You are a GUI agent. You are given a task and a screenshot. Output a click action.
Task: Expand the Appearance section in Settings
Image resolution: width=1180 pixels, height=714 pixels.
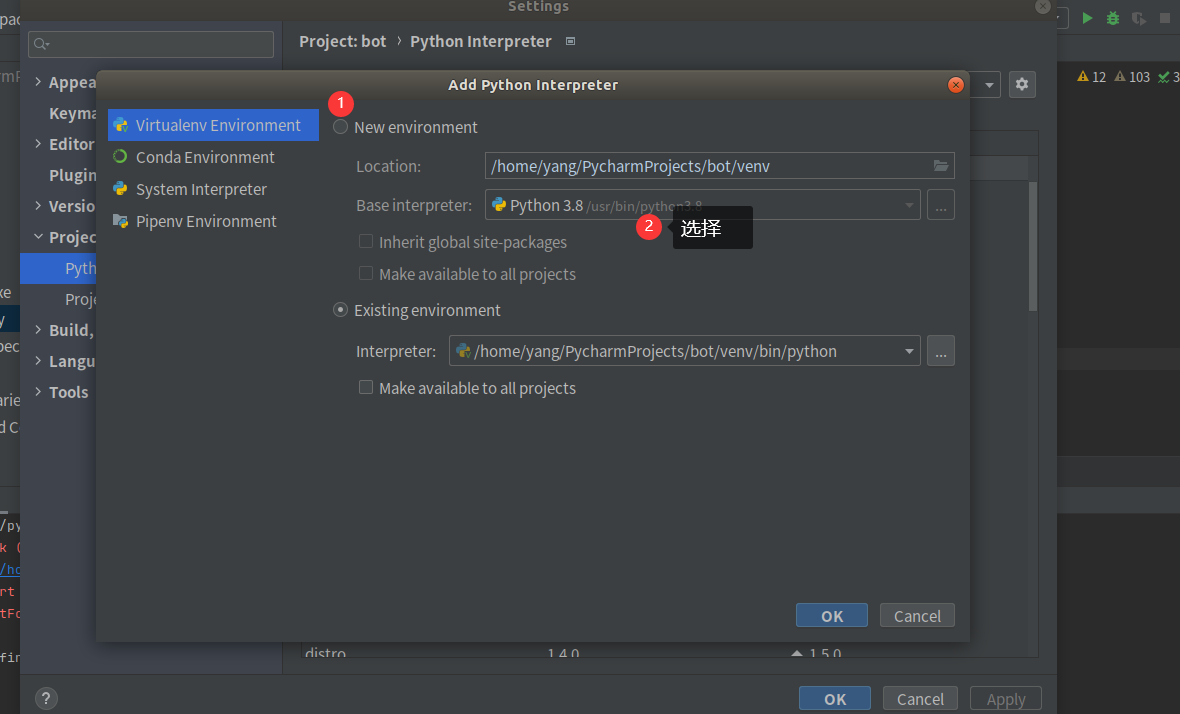(38, 81)
